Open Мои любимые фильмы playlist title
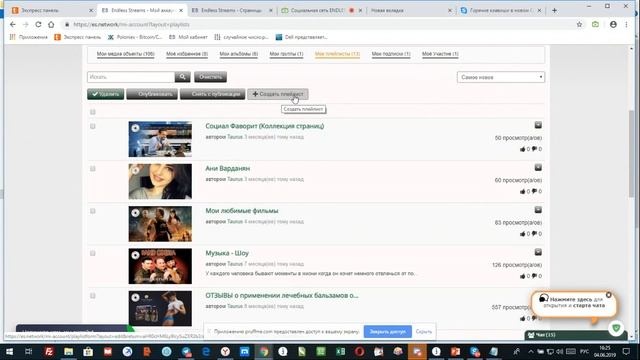The height and width of the screenshot is (360, 640). coord(242,211)
